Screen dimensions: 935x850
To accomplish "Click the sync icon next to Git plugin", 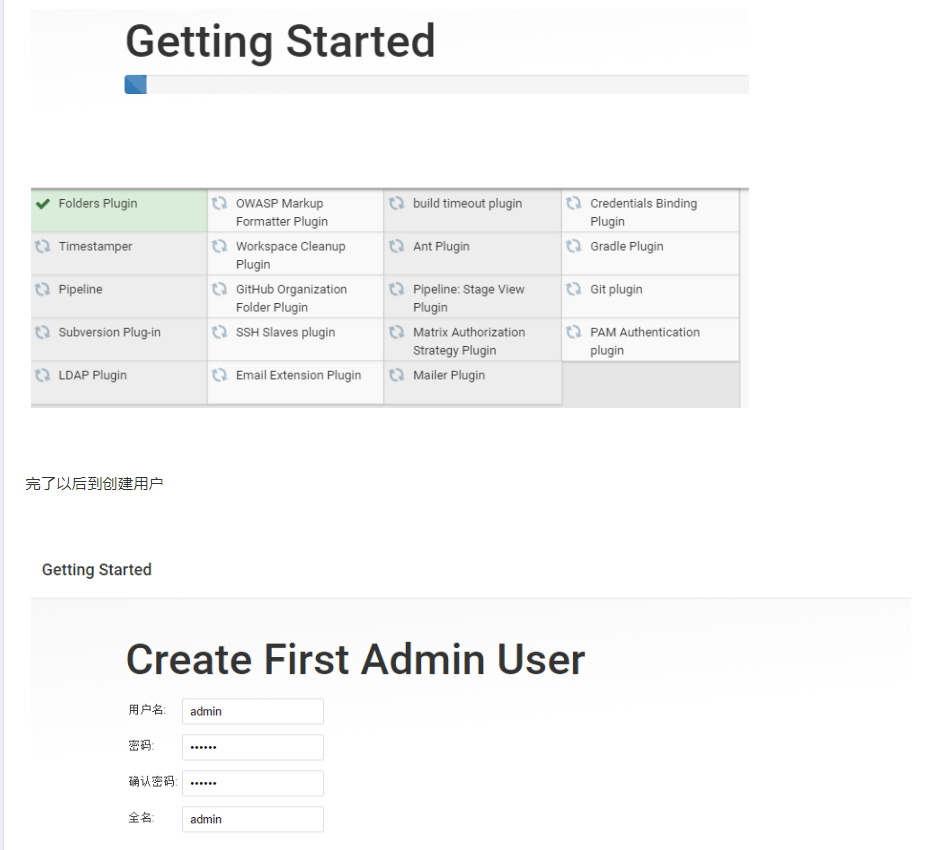I will tap(573, 290).
